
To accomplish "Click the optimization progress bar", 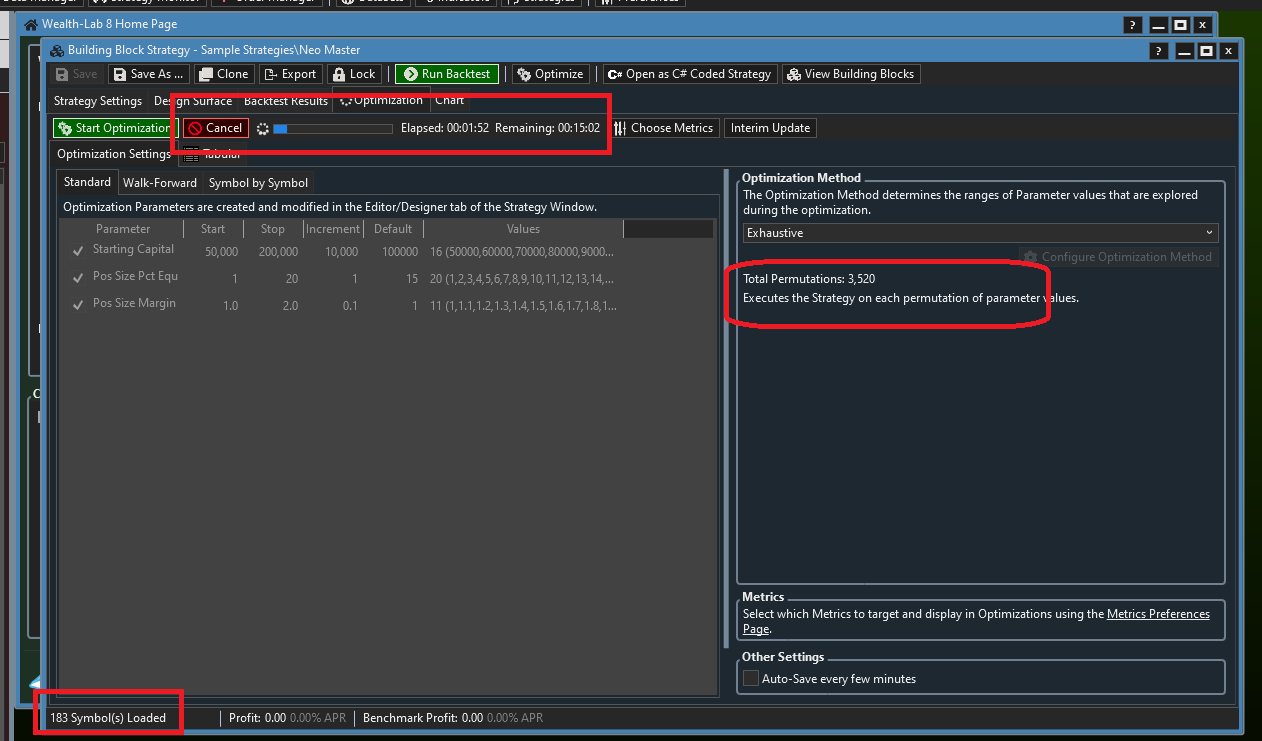I will click(x=332, y=129).
